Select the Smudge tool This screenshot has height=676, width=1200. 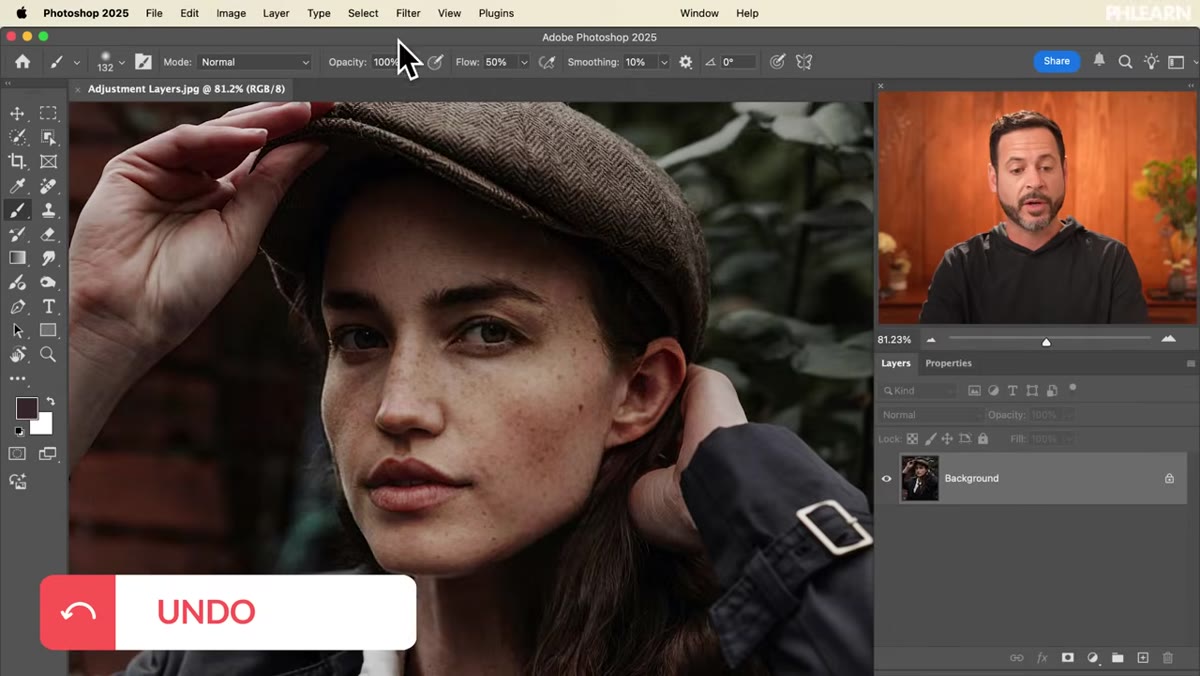click(48, 258)
